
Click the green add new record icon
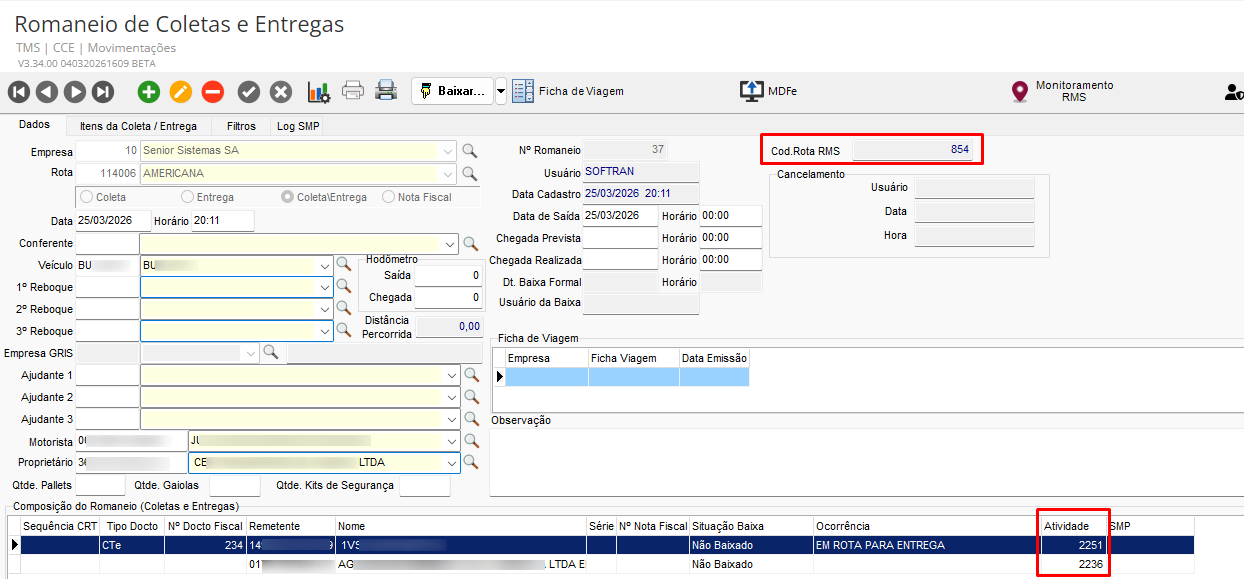[149, 92]
